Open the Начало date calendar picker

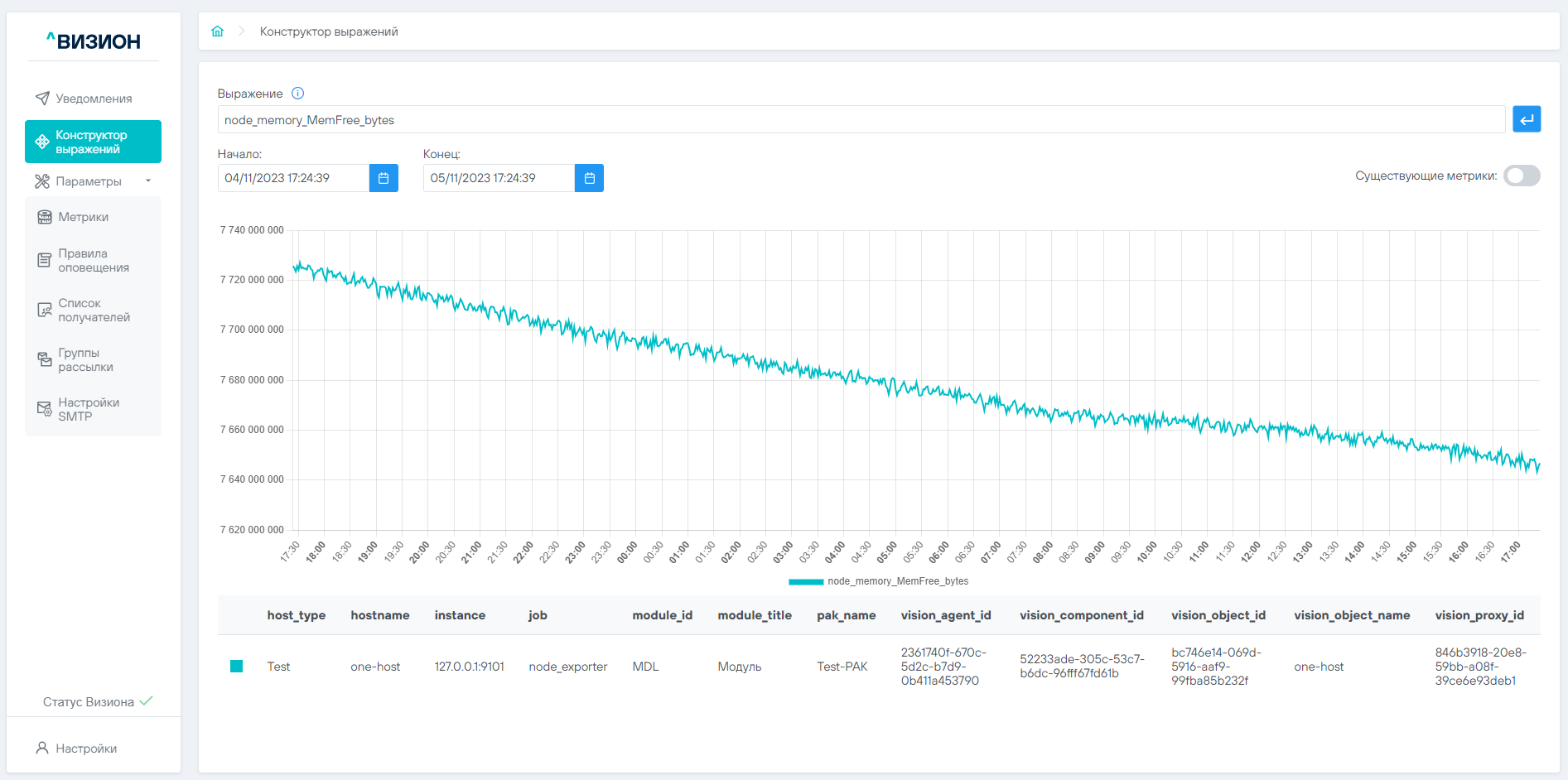tap(384, 178)
